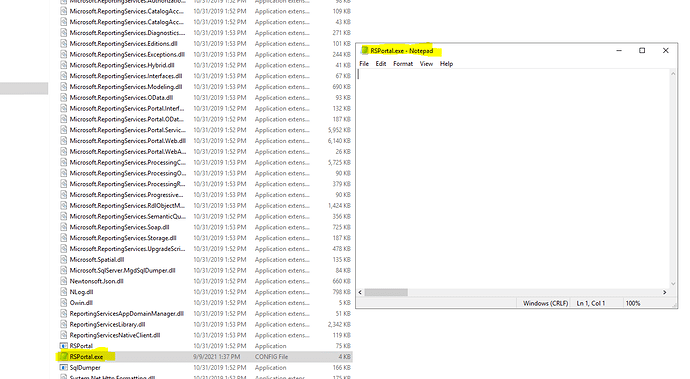
Task: Select the Microsoft.ReportingServices.Soap.dll file name
Action: pyautogui.click(x=119, y=227)
